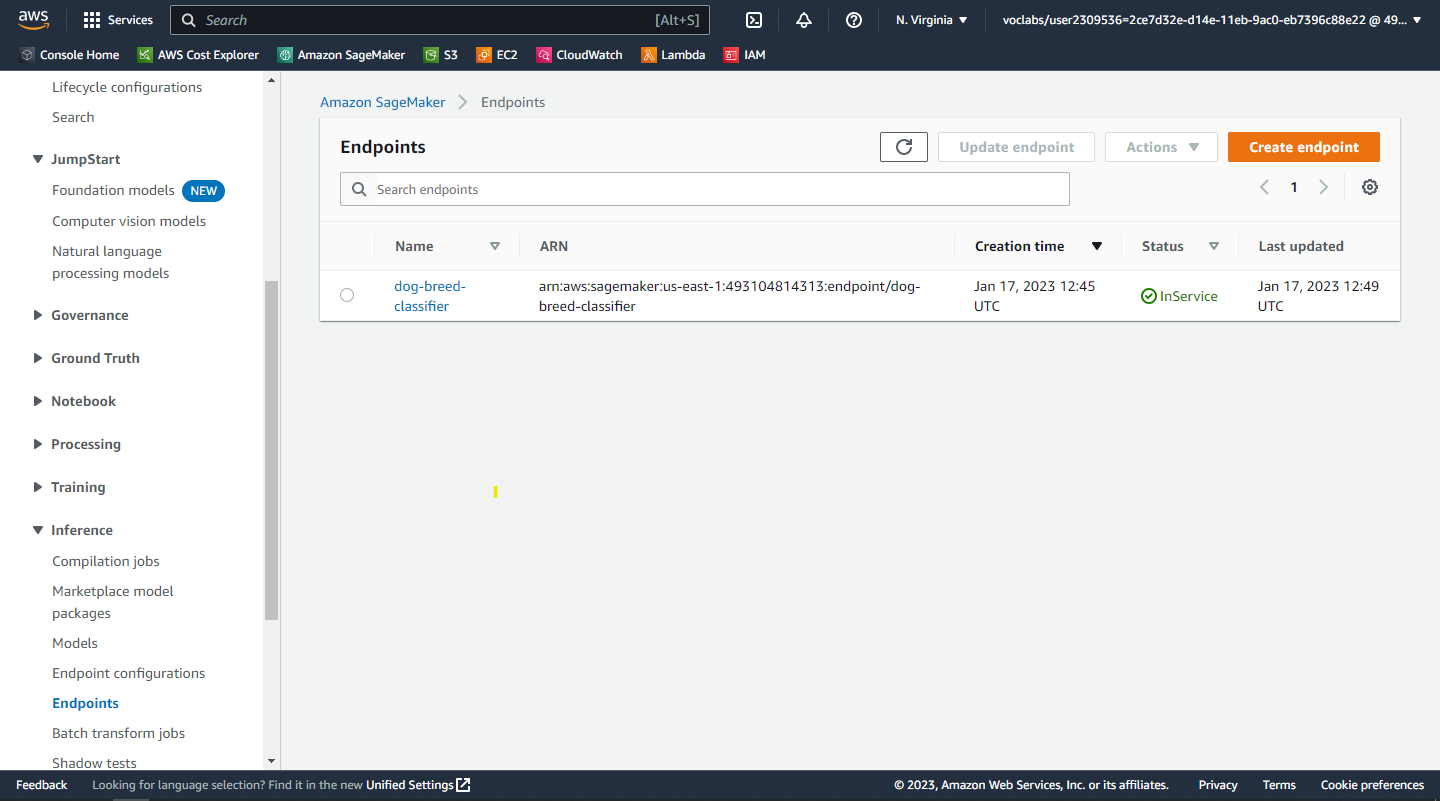Focus the Search endpoints field

[705, 189]
